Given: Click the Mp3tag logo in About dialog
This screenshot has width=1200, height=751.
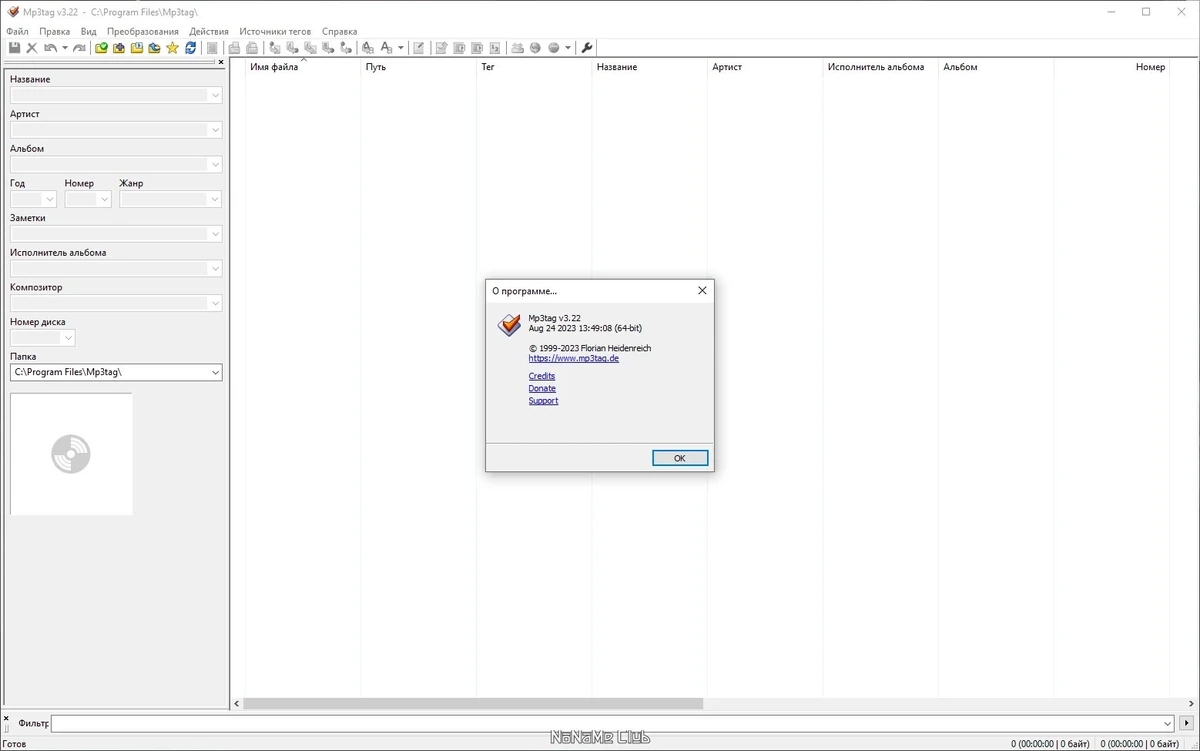Looking at the screenshot, I should [509, 325].
